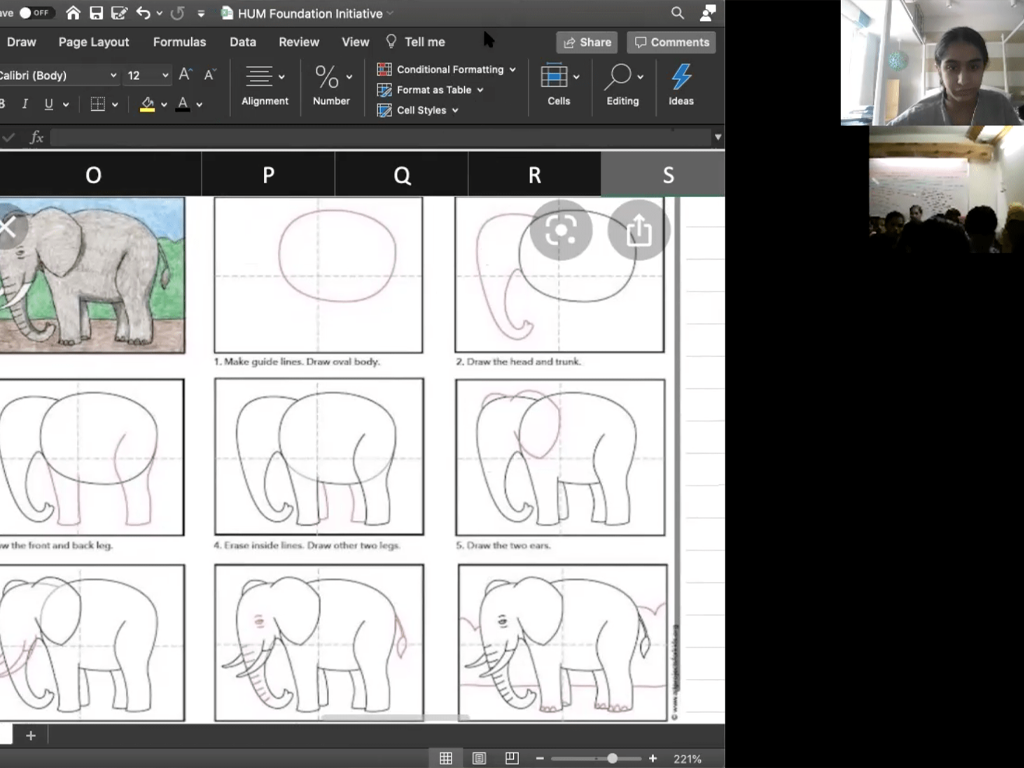The image size is (1024, 768).
Task: Open the Alignment group icon
Action: point(259,76)
